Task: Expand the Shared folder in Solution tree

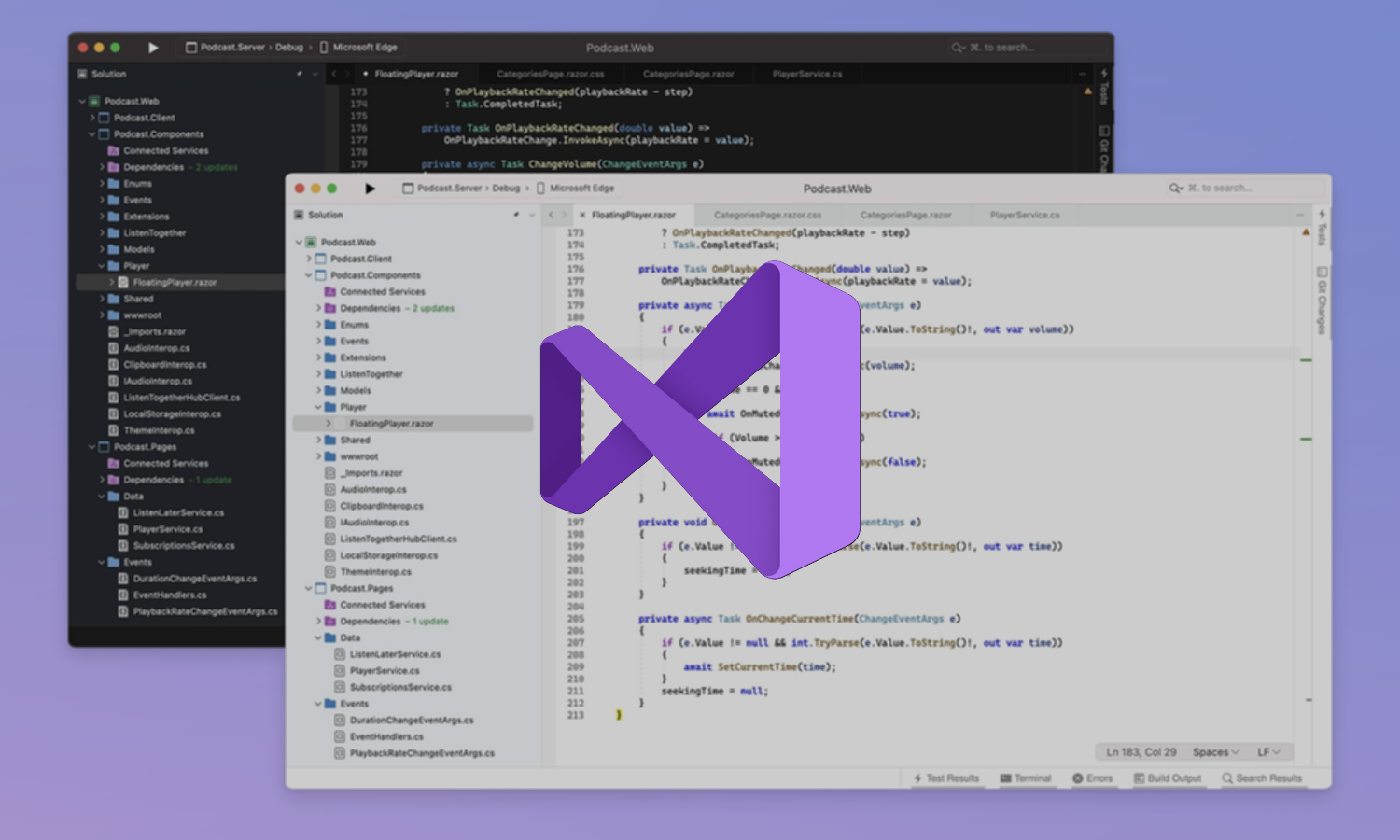Action: 320,440
